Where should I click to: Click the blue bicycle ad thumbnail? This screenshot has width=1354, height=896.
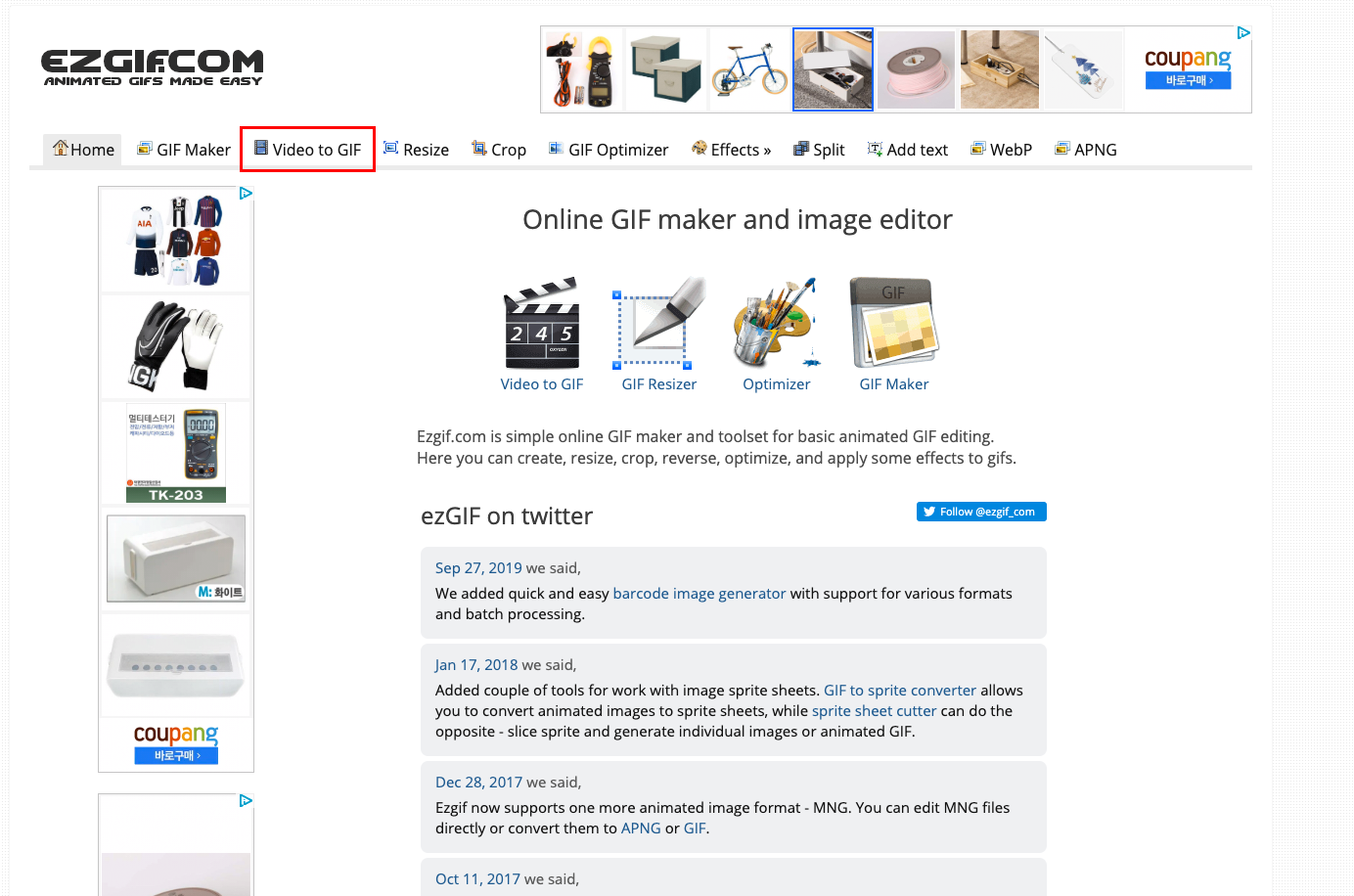coord(749,69)
